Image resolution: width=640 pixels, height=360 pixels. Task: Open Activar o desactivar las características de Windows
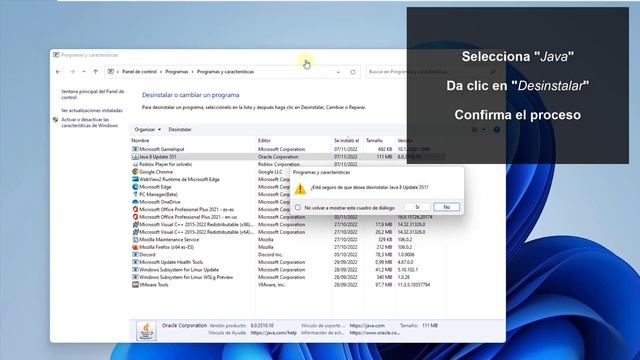pyautogui.click(x=89, y=122)
